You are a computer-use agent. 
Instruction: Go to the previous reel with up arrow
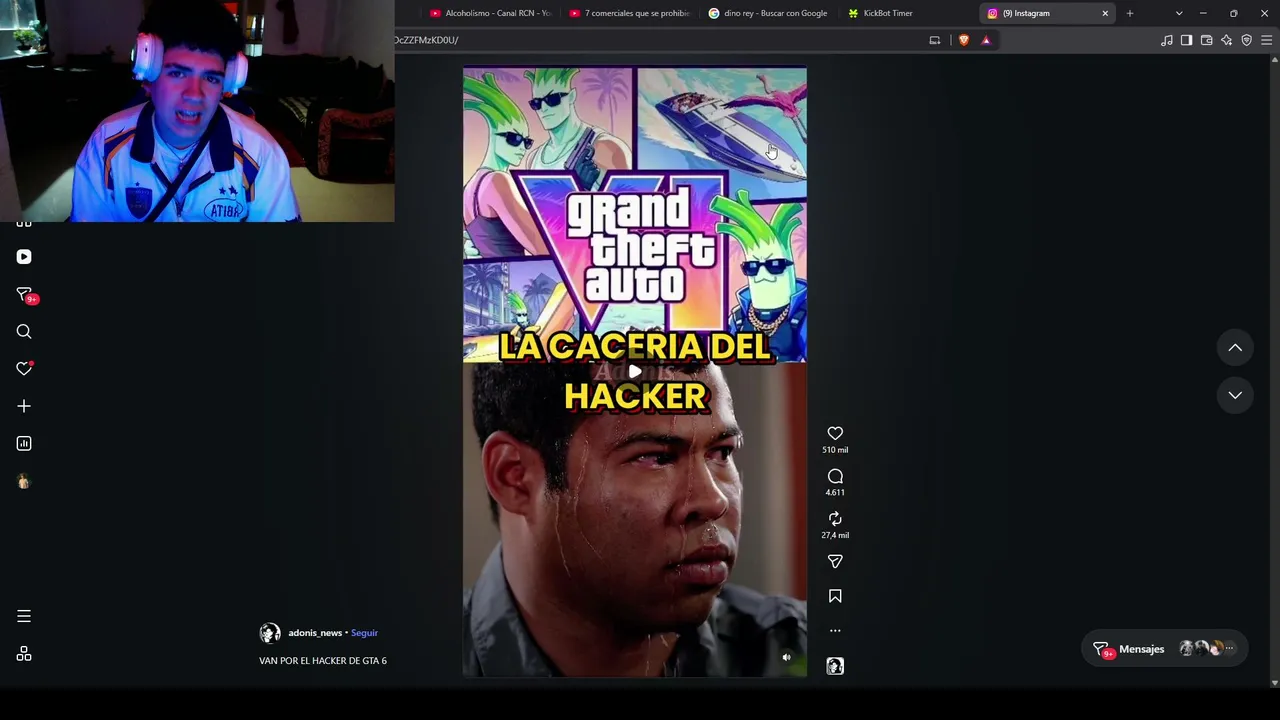[1235, 348]
